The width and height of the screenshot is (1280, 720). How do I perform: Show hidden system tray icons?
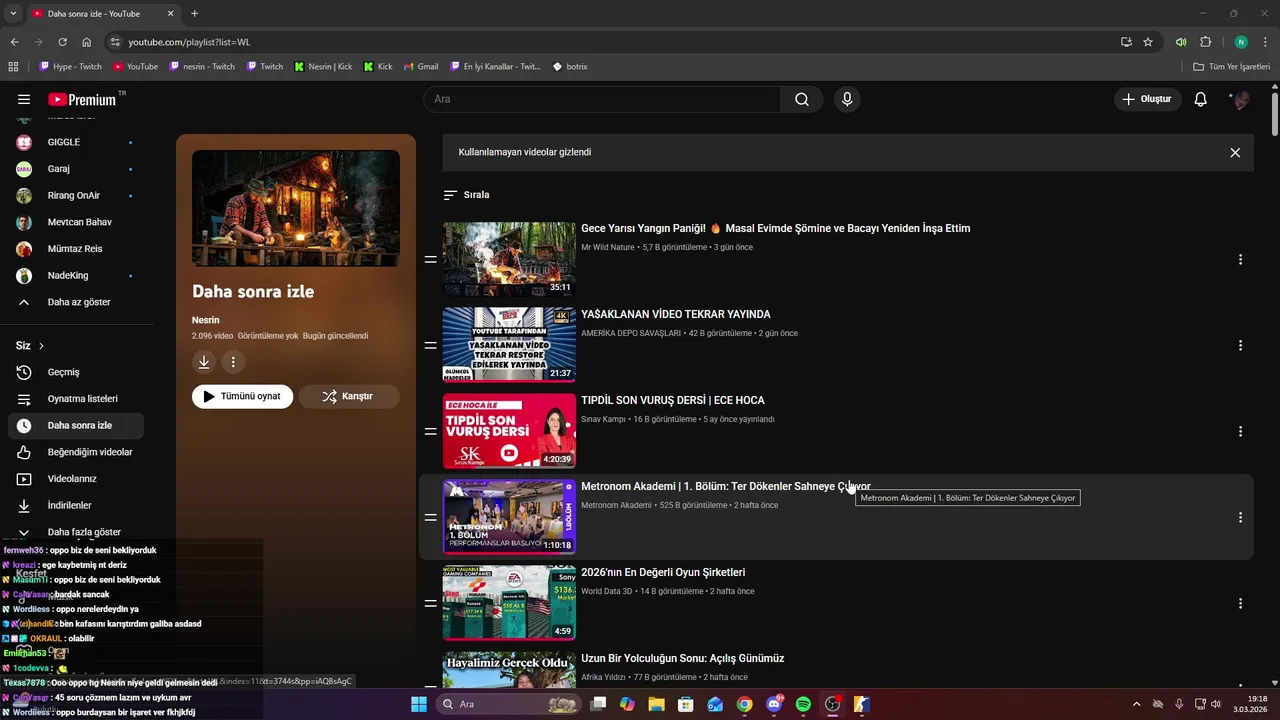point(1136,704)
